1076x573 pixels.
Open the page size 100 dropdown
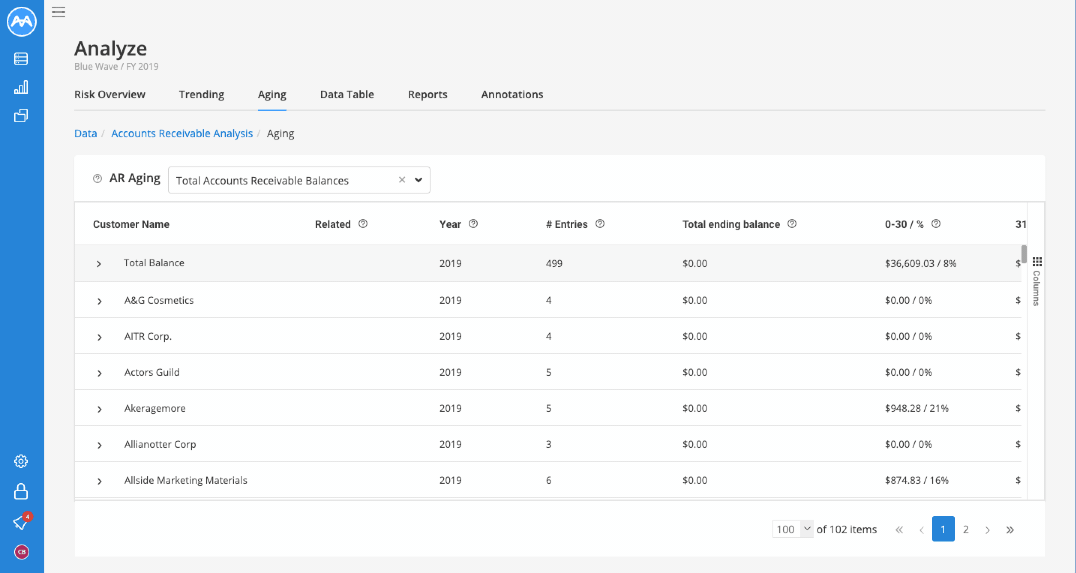click(793, 529)
